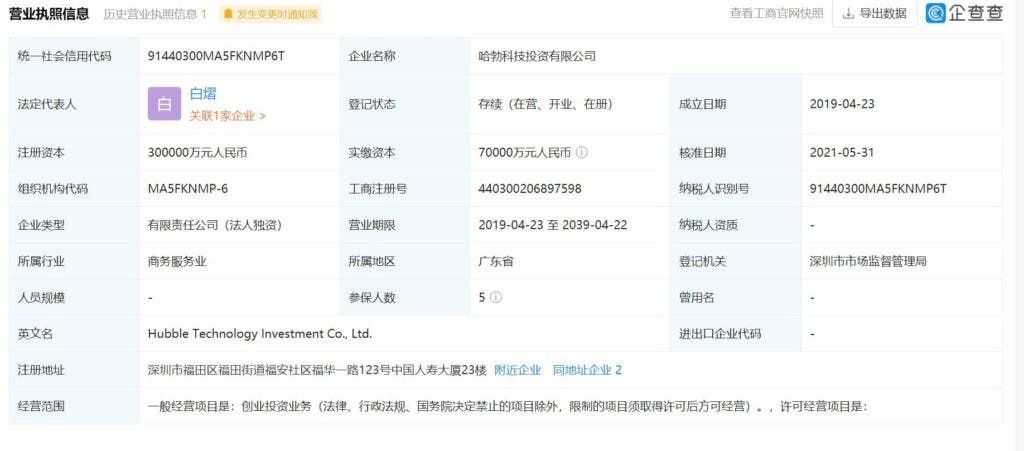Click the 曾用名 label cell
Viewport: 1024px width, 451px height.
point(736,298)
